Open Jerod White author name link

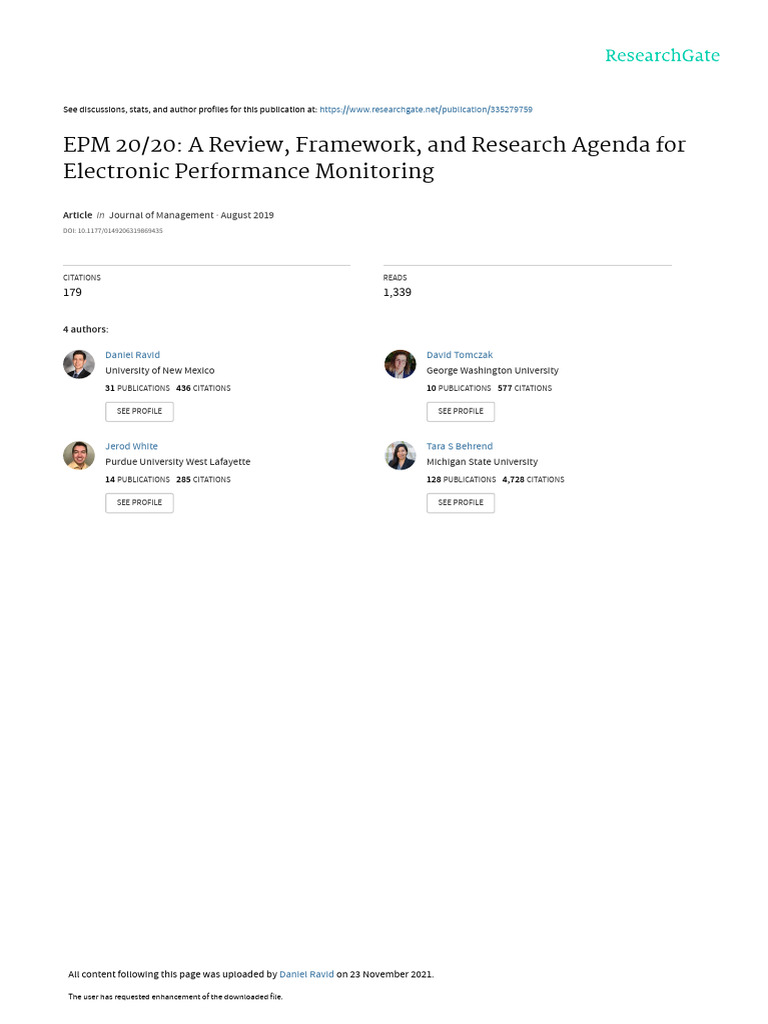click(131, 446)
